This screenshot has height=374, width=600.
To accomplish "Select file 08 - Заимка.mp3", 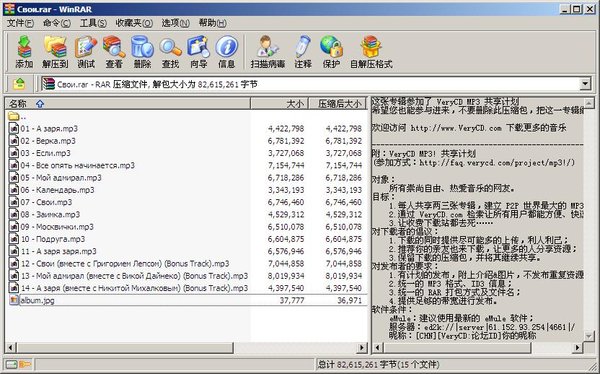I will click(x=50, y=214).
